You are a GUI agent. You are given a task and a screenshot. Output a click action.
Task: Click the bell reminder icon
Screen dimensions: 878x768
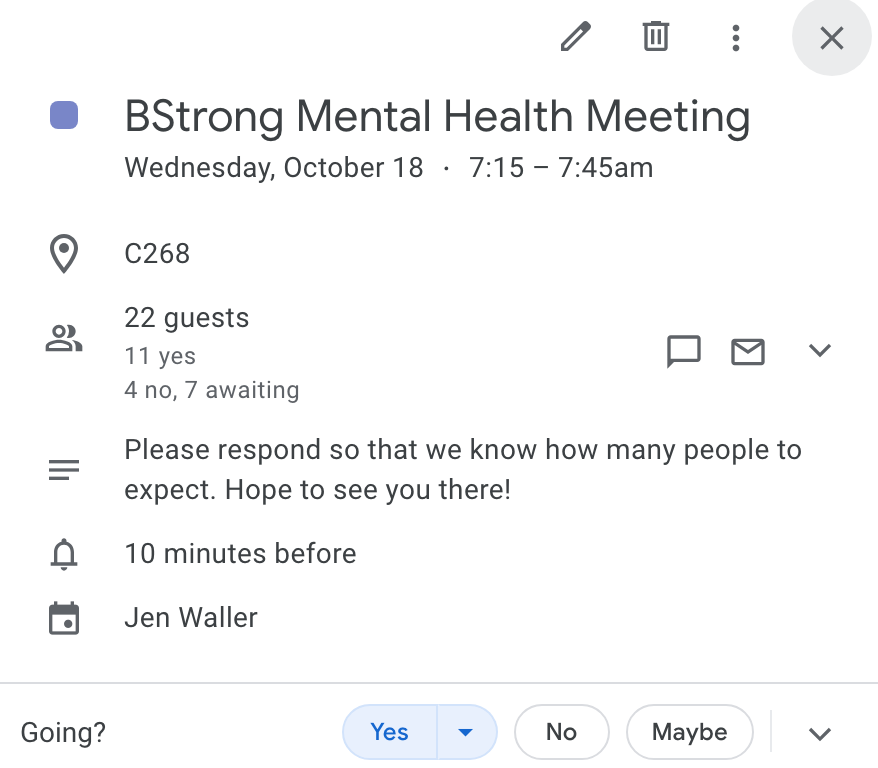(x=64, y=553)
